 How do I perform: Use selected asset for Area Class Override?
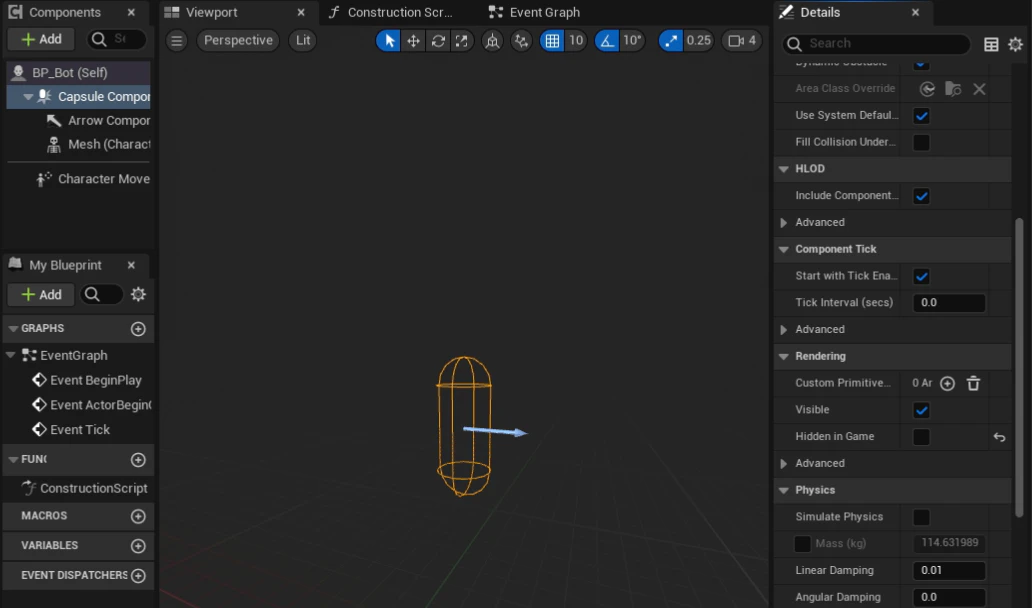pos(927,89)
